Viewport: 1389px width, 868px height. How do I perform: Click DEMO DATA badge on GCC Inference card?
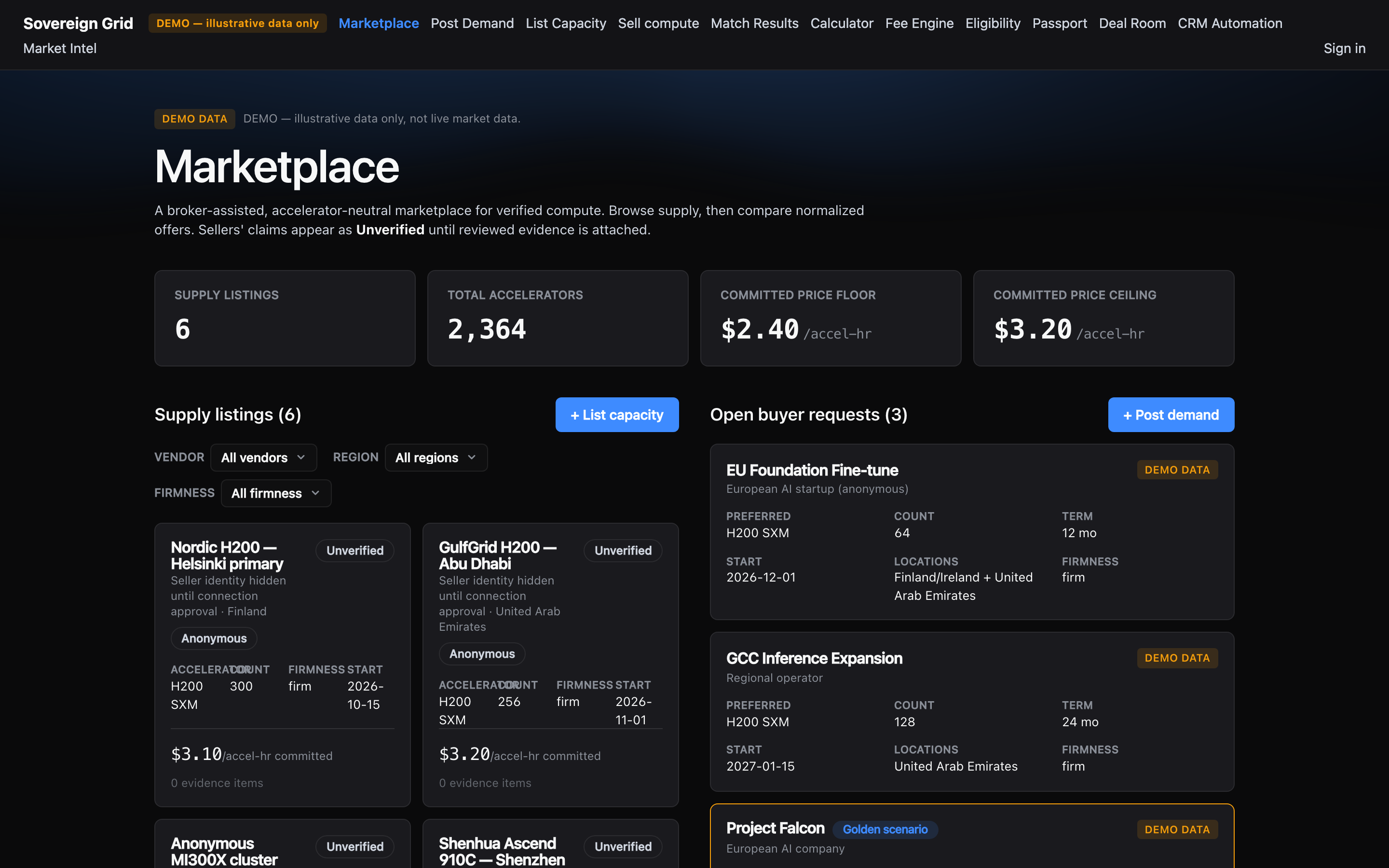(1177, 658)
